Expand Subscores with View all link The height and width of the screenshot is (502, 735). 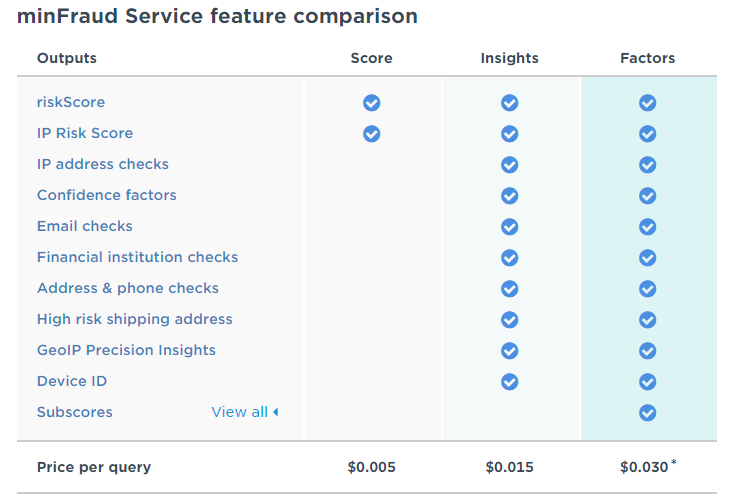click(x=239, y=412)
